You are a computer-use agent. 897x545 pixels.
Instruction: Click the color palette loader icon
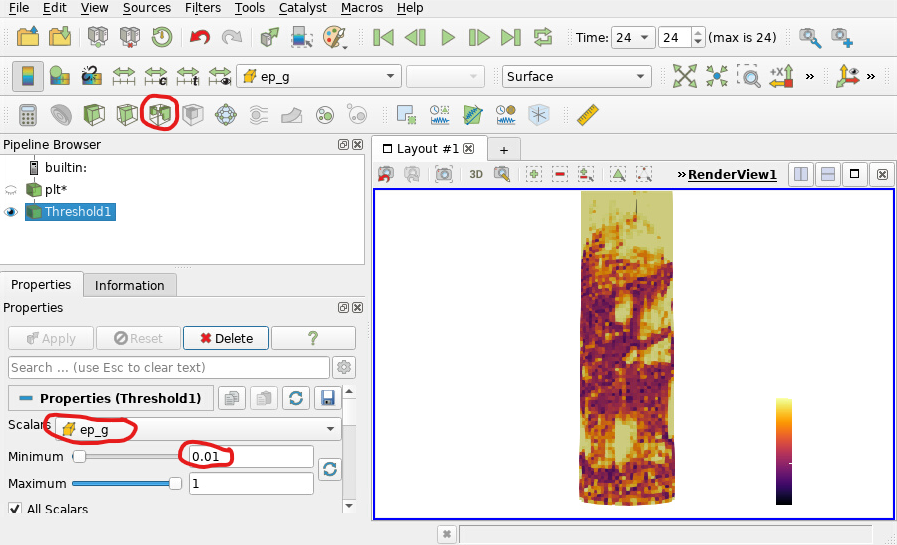point(335,37)
